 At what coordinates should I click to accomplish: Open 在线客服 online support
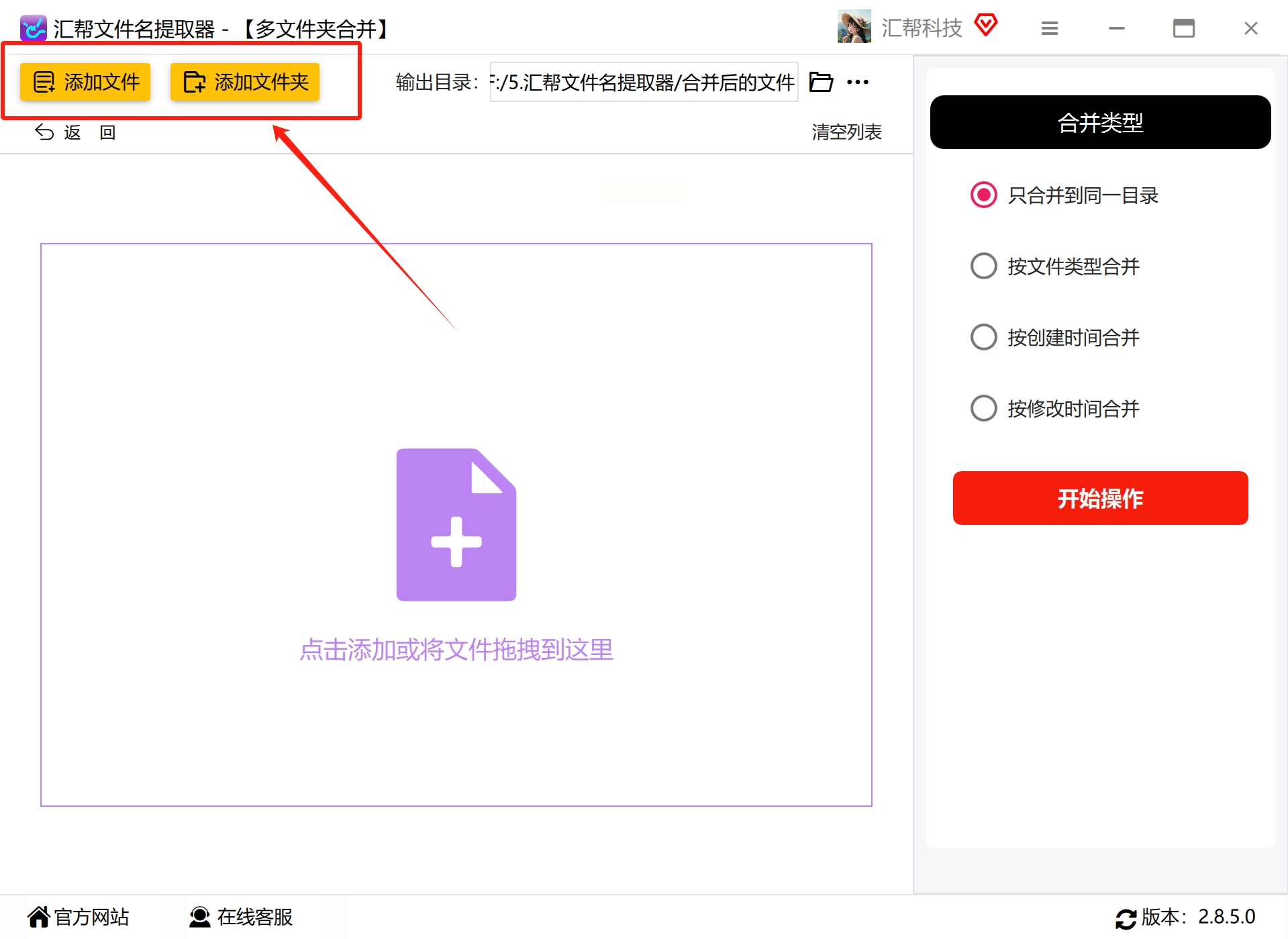(241, 917)
